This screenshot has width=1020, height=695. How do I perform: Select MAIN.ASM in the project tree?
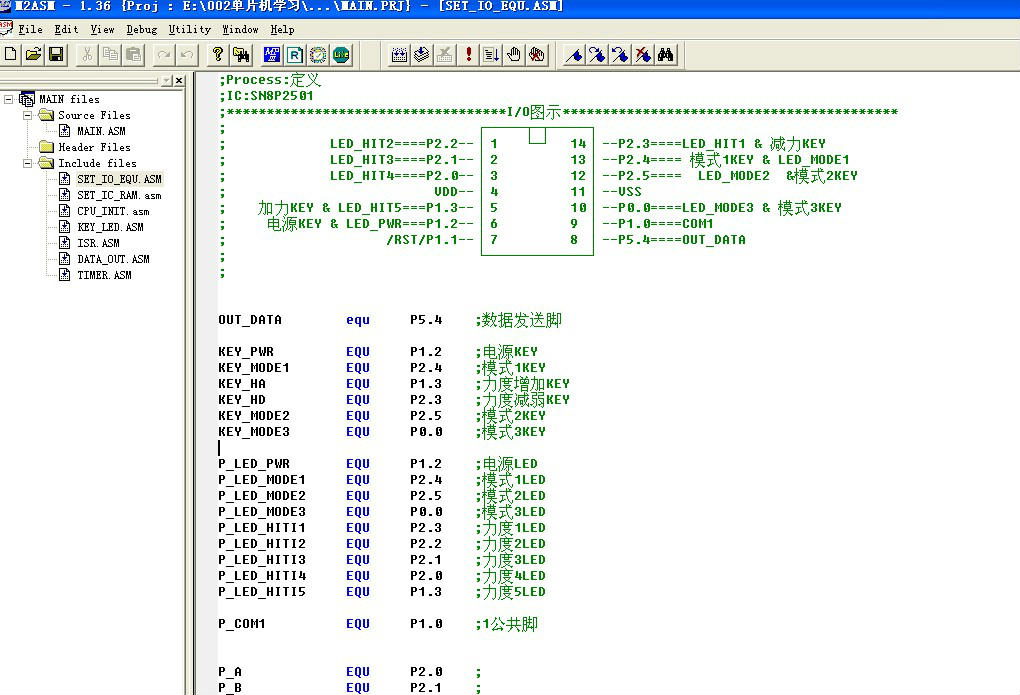click(x=101, y=131)
